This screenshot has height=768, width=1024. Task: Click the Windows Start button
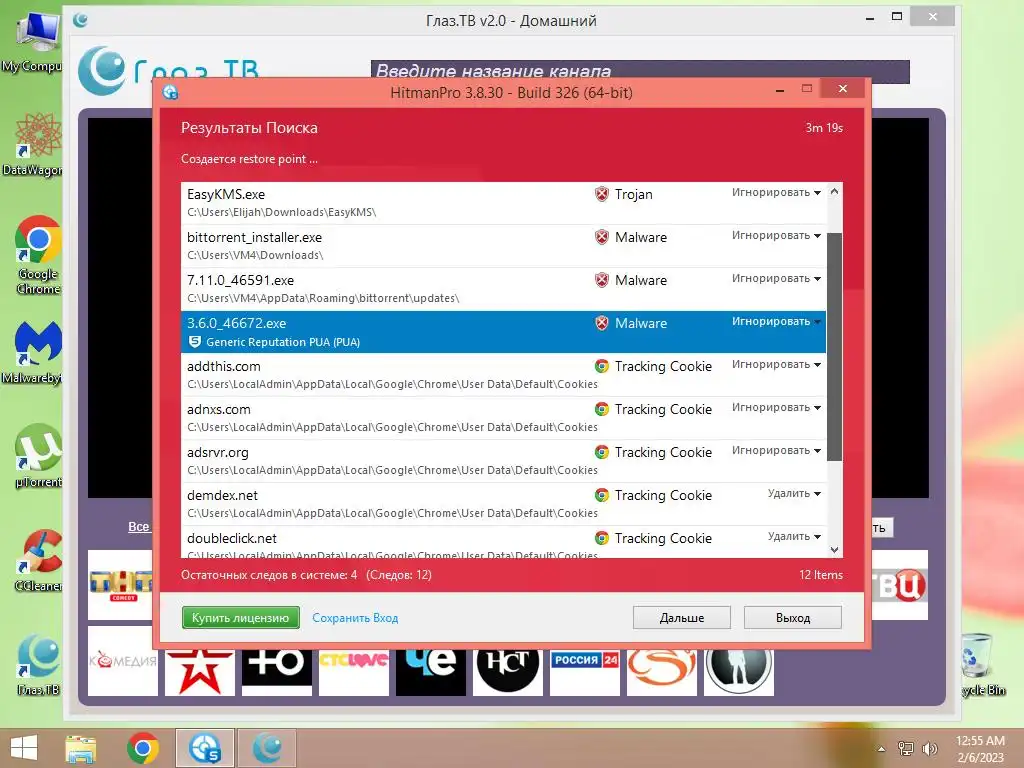24,748
